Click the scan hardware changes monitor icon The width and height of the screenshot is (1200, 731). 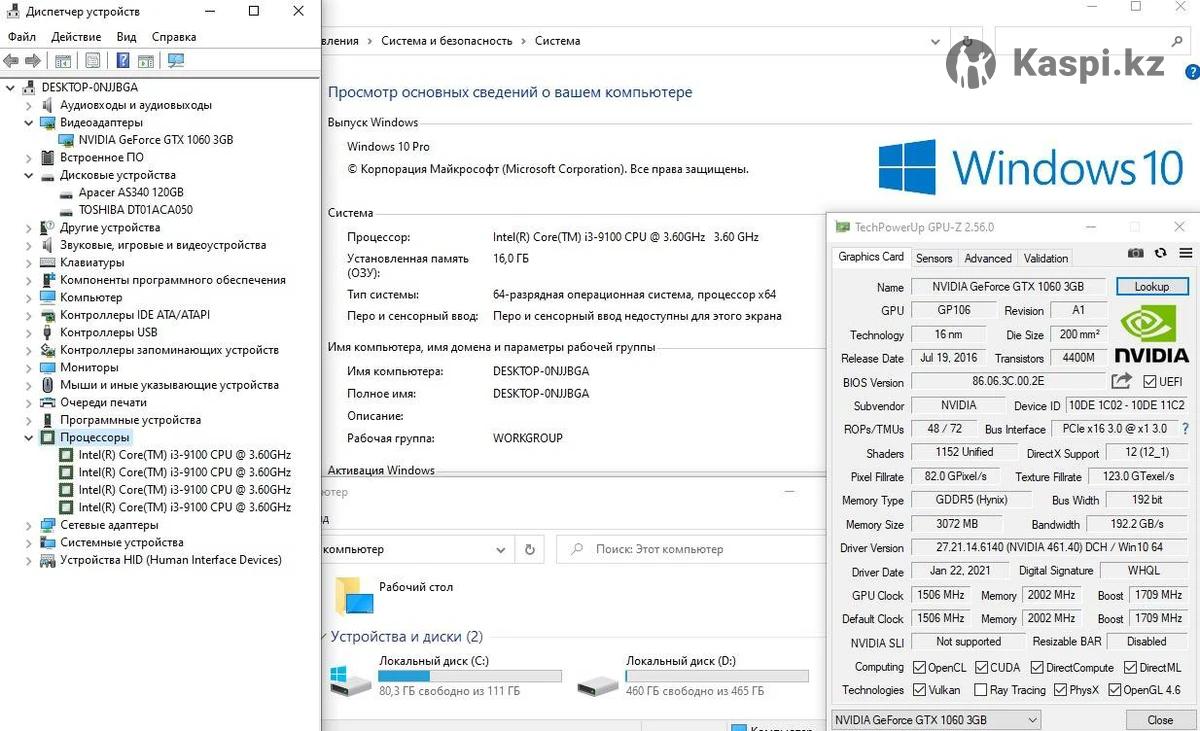pyautogui.click(x=176, y=61)
